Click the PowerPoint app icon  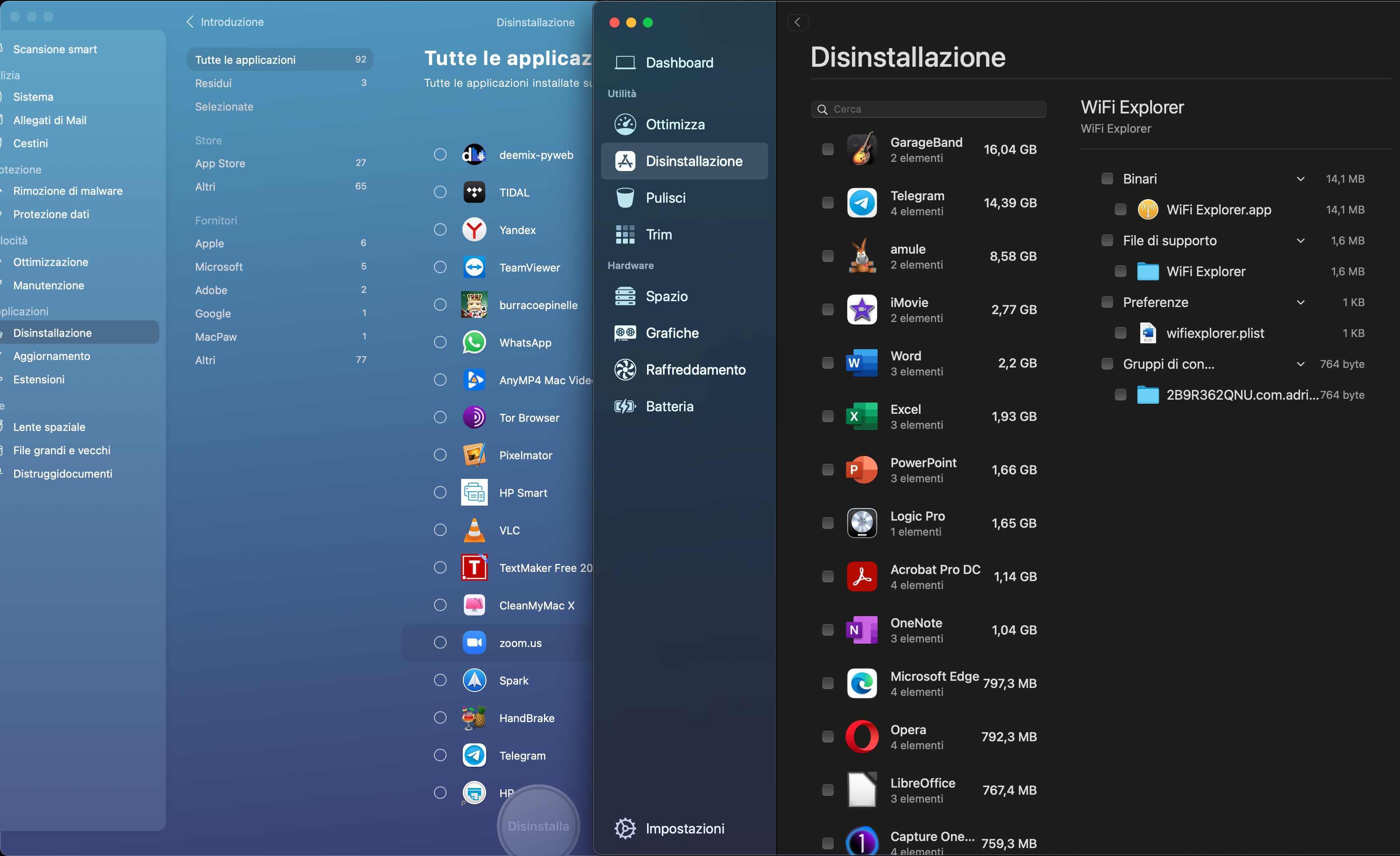click(x=862, y=469)
